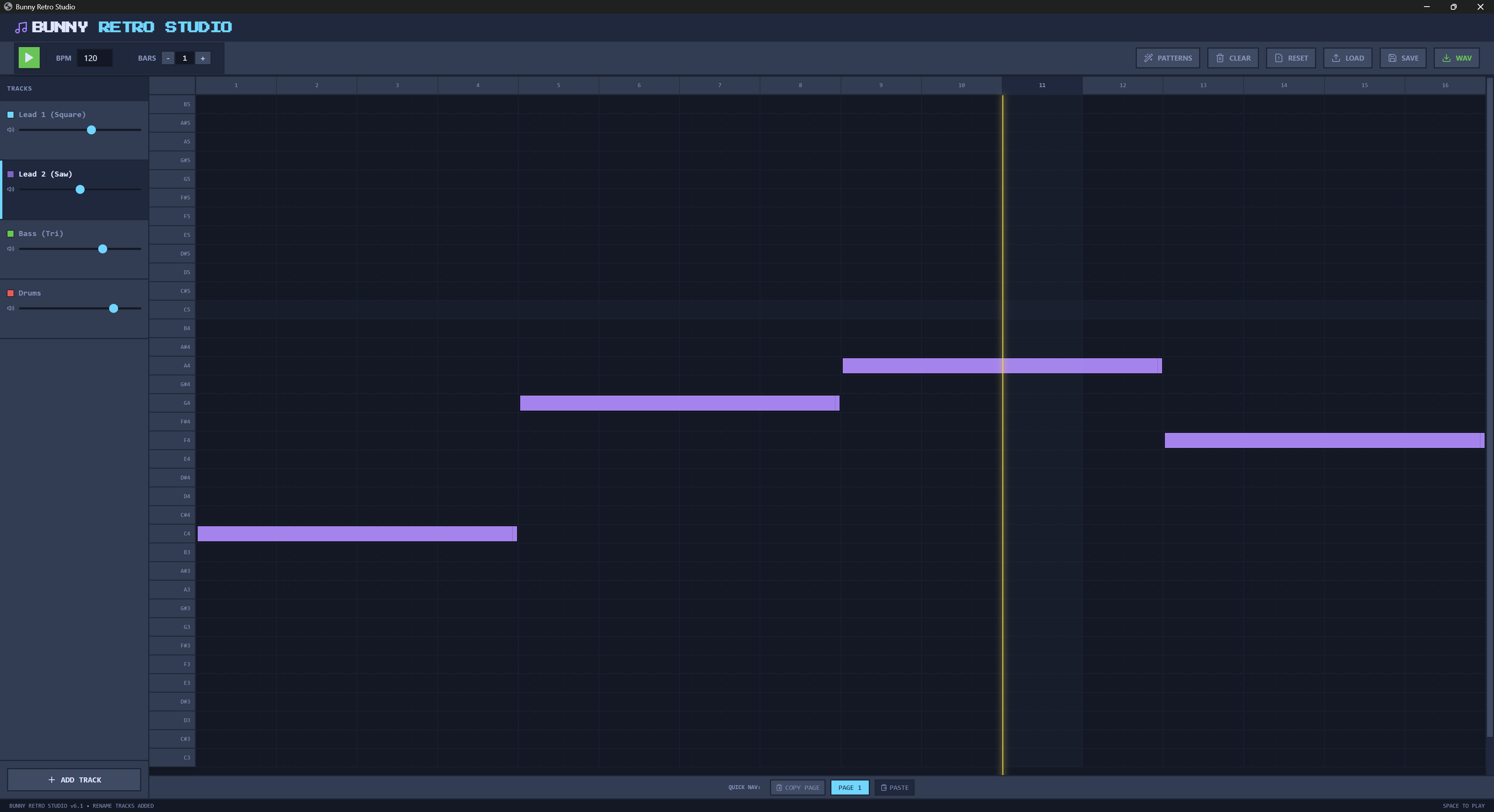Mute the Bass track via its speaker icon
This screenshot has width=1494, height=812.
(x=11, y=248)
